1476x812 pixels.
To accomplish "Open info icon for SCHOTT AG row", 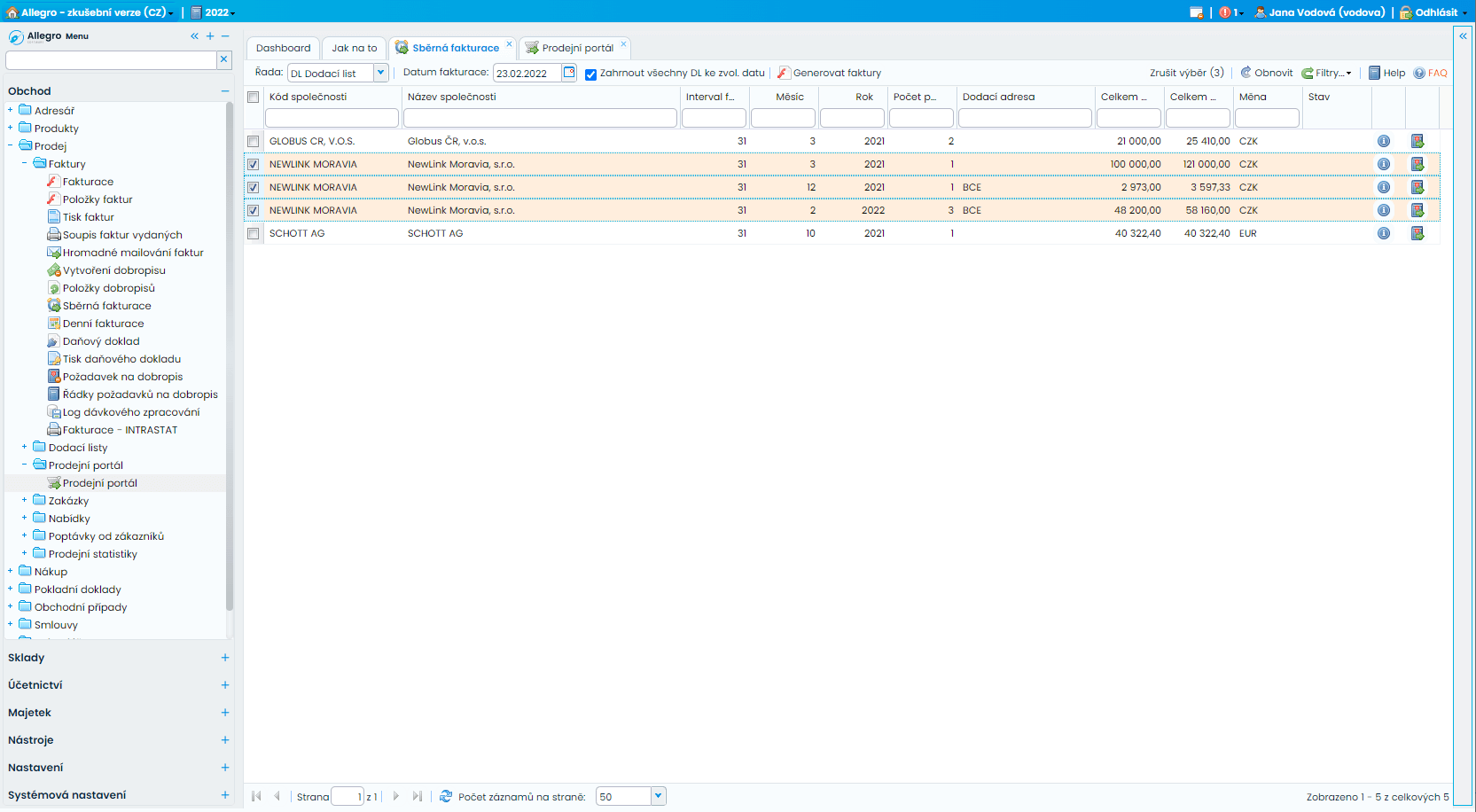I will [x=1384, y=233].
